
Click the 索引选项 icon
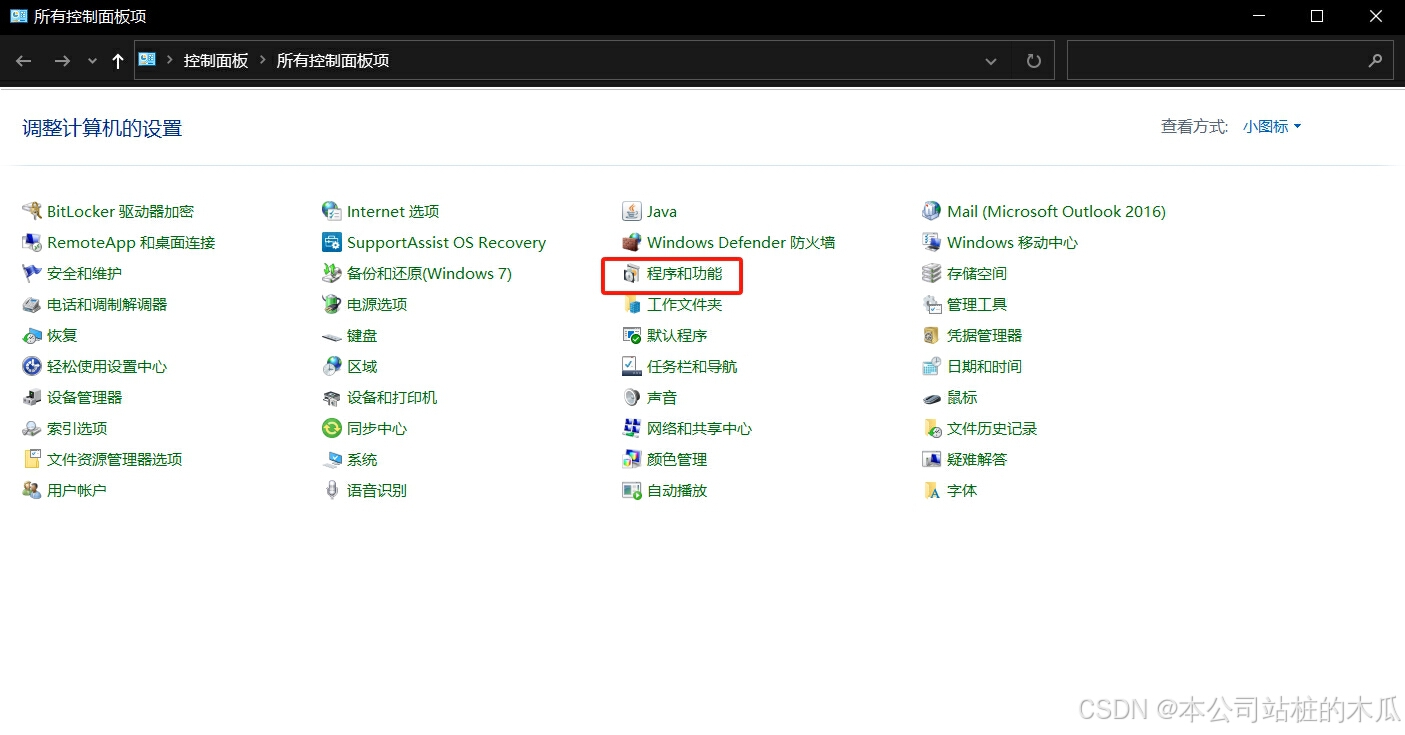31,428
